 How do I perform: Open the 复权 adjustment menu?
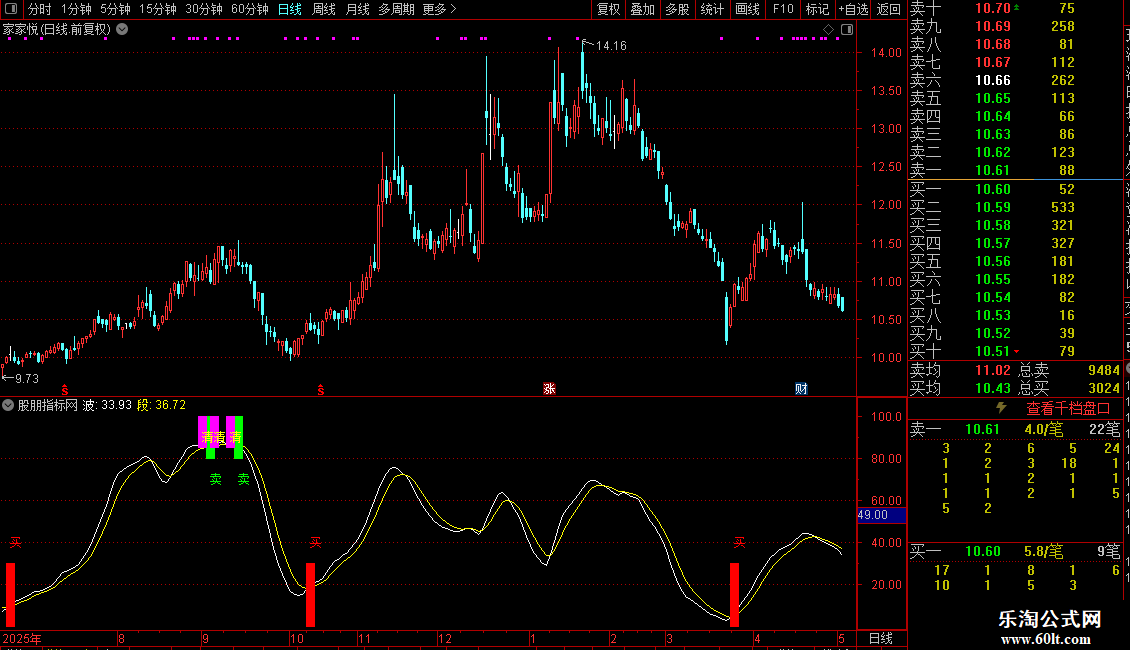click(608, 9)
